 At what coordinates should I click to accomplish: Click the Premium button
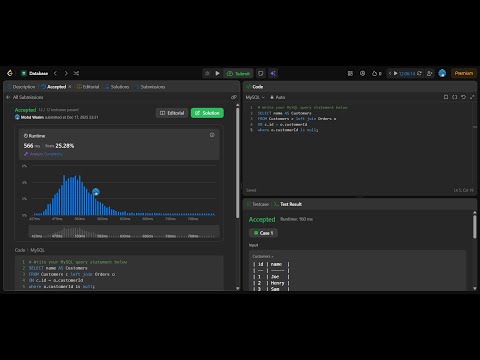pos(464,73)
